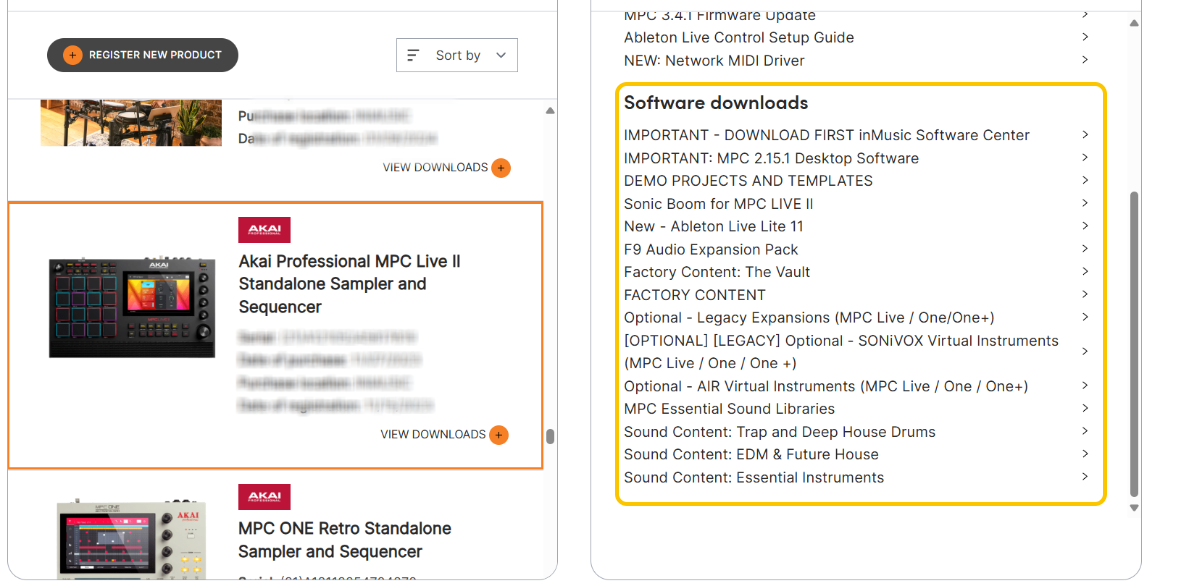Open Sound Content: Trap and Deep House Drums
Viewport: 1189px width, 586px height.
[780, 431]
